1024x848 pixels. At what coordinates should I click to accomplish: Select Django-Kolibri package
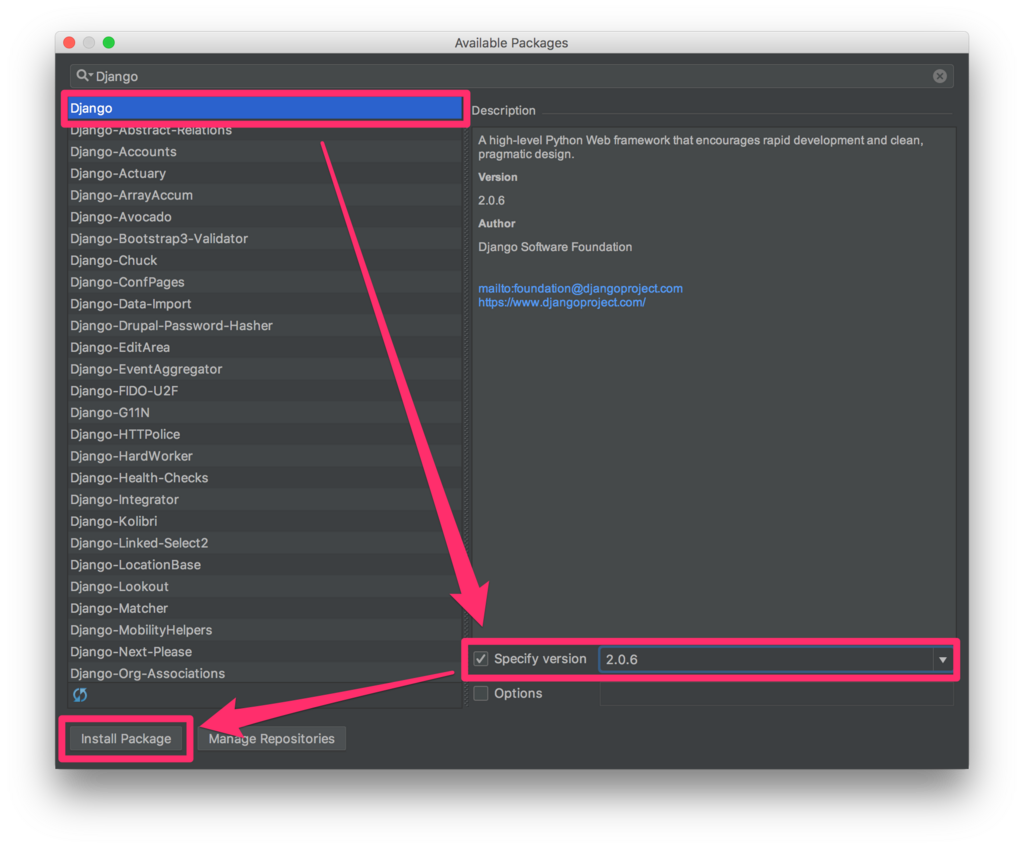click(x=264, y=521)
